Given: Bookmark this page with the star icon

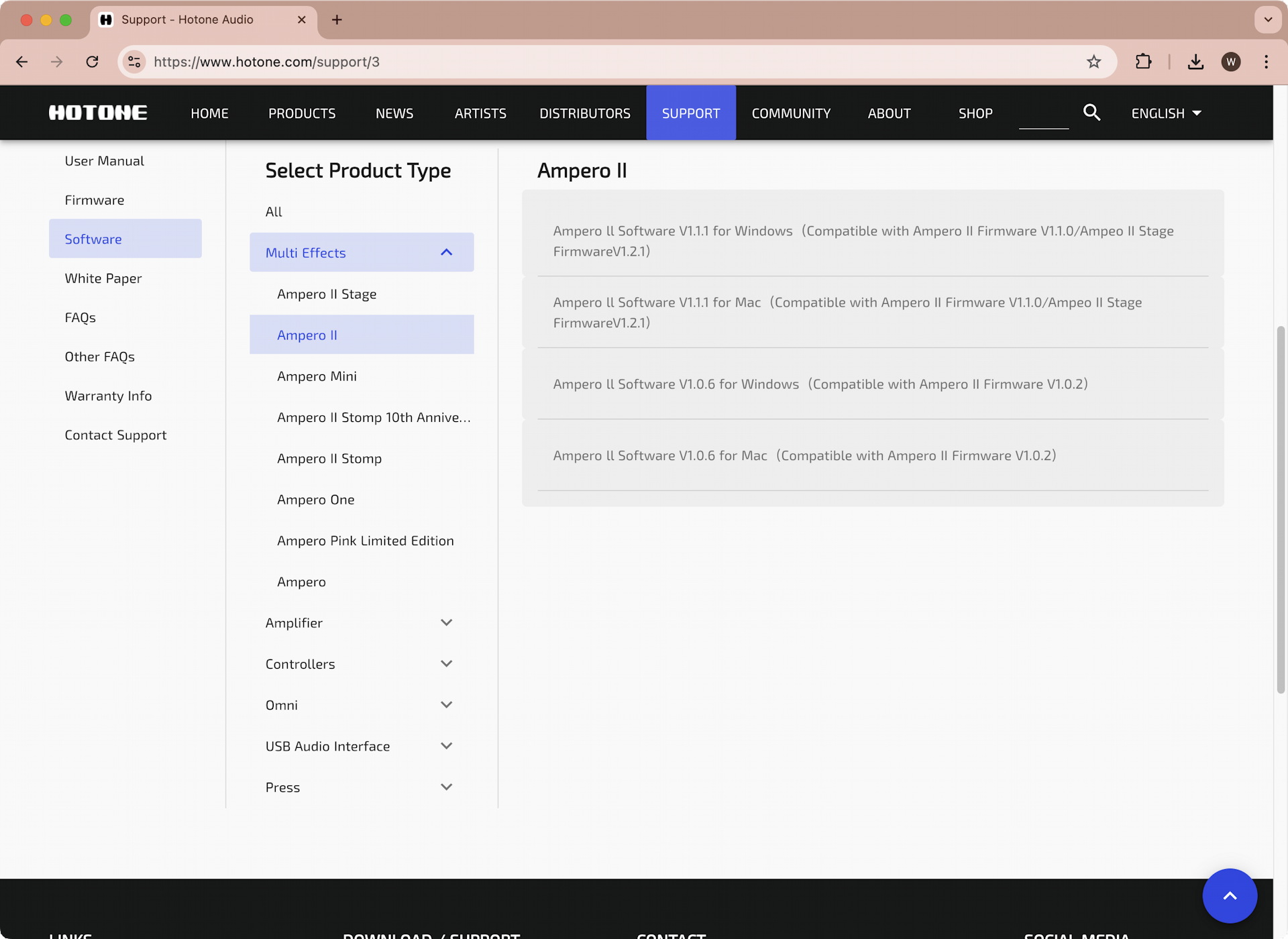Looking at the screenshot, I should [1094, 62].
